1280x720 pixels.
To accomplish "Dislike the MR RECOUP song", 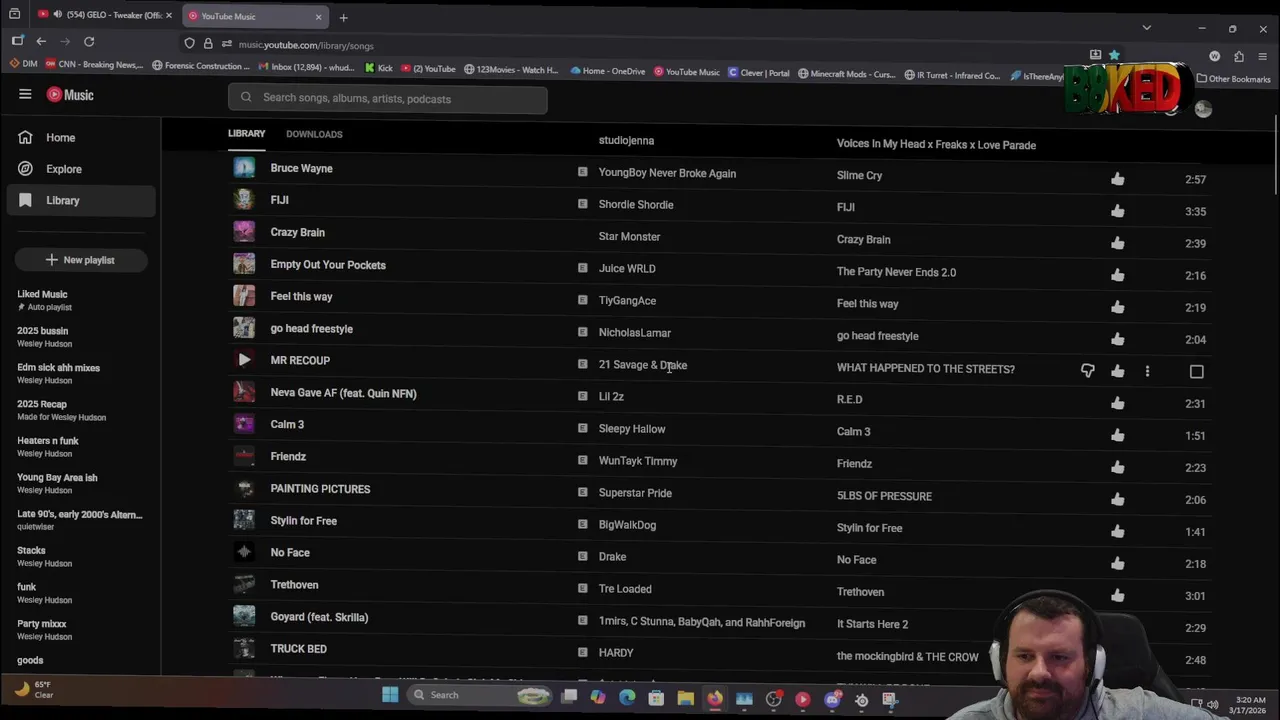I will click(1088, 371).
